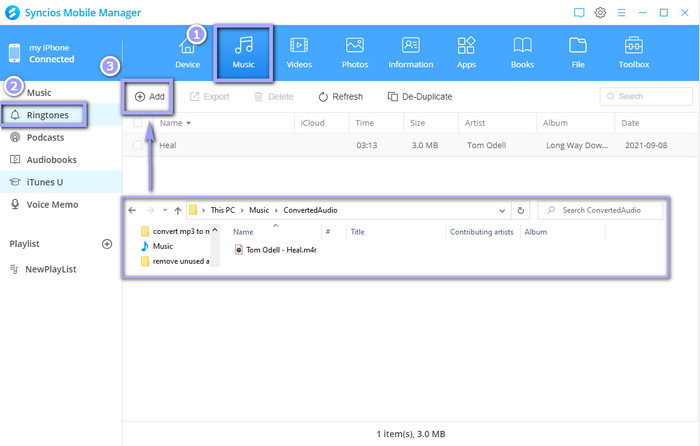Select Voice Memo in the sidebar

[52, 204]
